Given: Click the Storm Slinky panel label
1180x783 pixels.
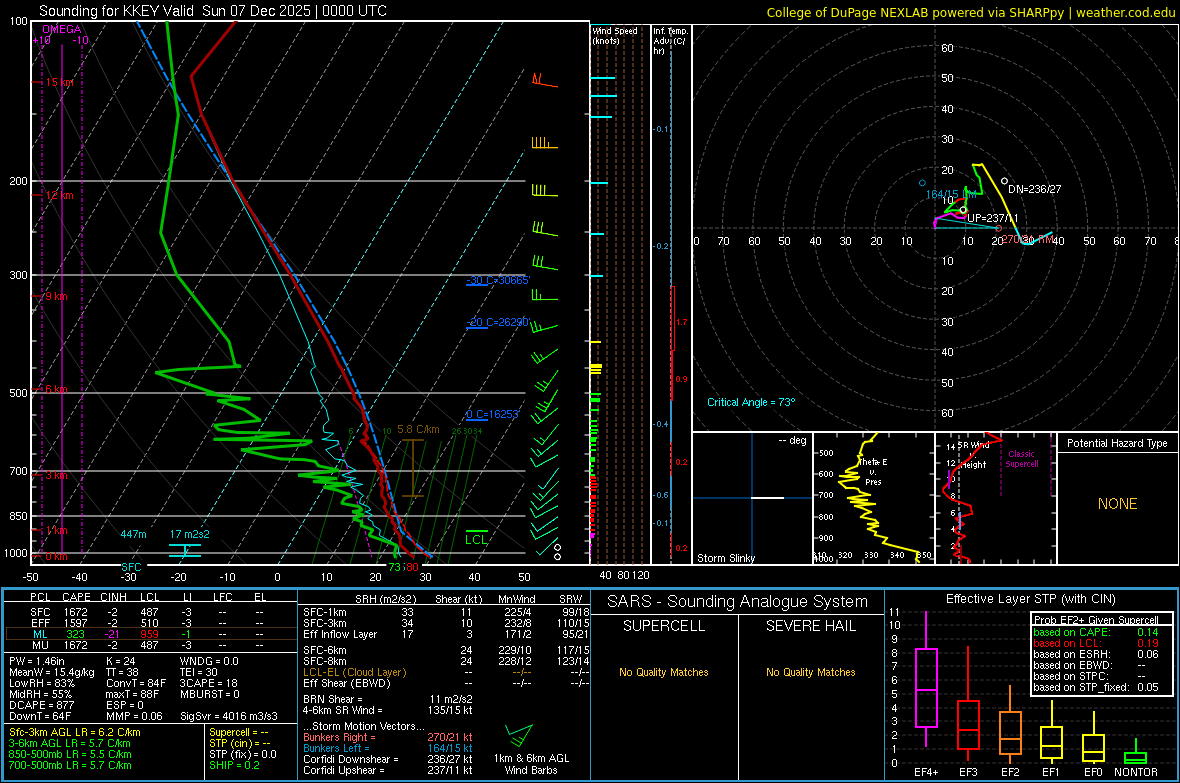Looking at the screenshot, I should coord(726,558).
